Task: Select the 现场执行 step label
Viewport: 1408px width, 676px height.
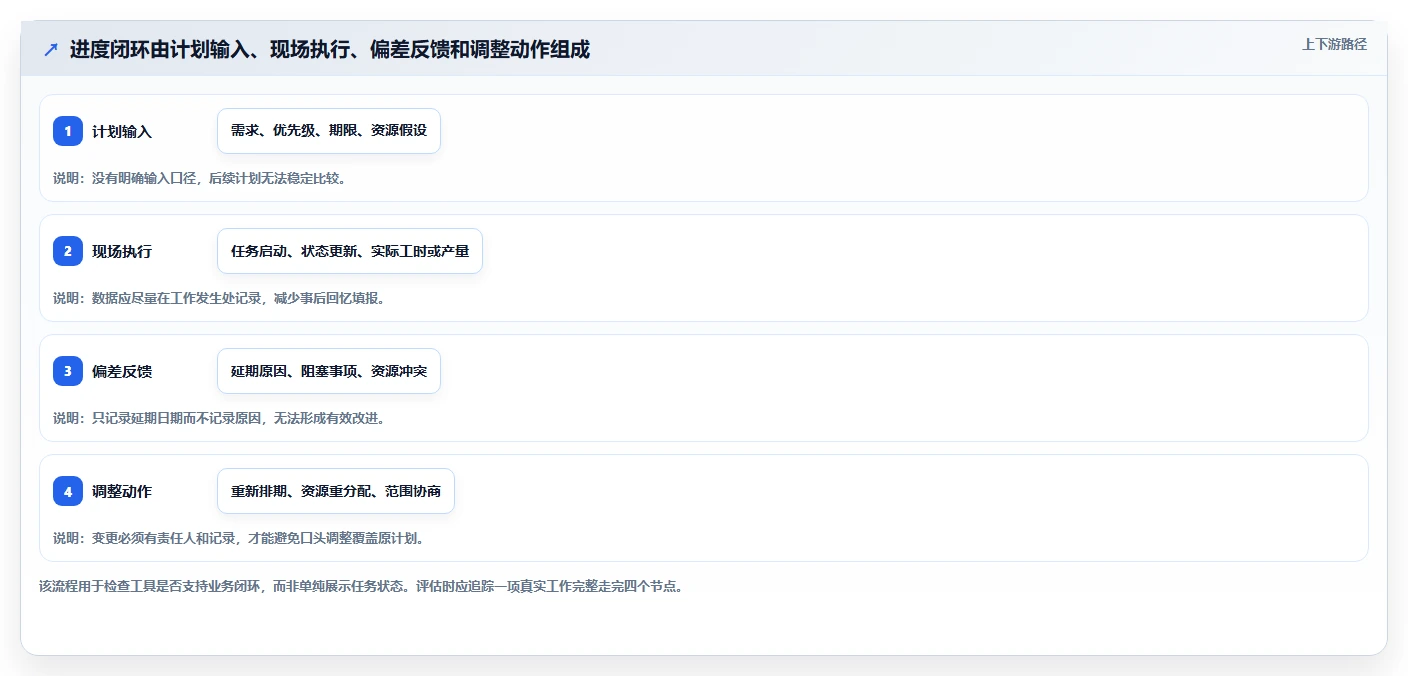Action: click(x=122, y=251)
